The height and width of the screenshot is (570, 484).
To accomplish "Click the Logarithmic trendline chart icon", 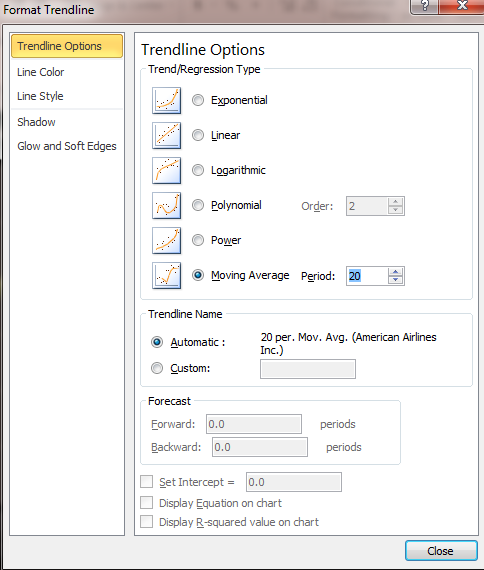I will (167, 170).
